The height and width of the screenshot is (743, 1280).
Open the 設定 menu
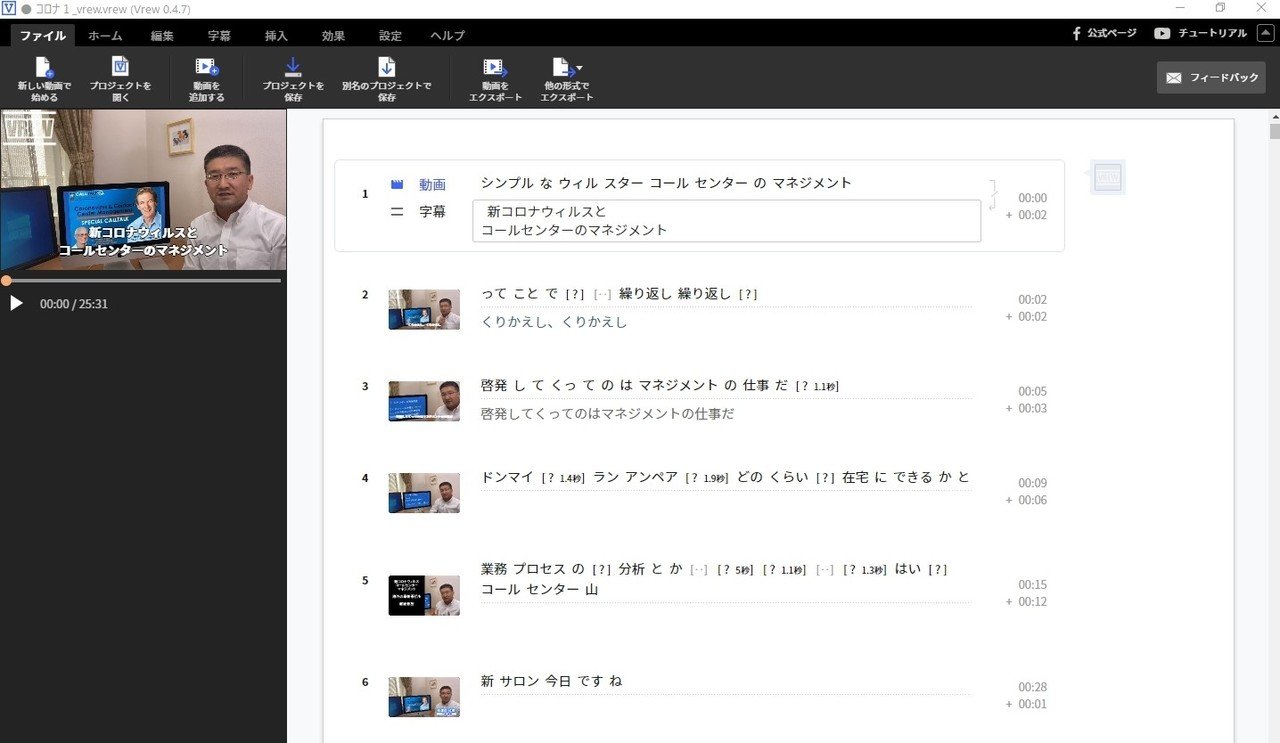(x=389, y=35)
